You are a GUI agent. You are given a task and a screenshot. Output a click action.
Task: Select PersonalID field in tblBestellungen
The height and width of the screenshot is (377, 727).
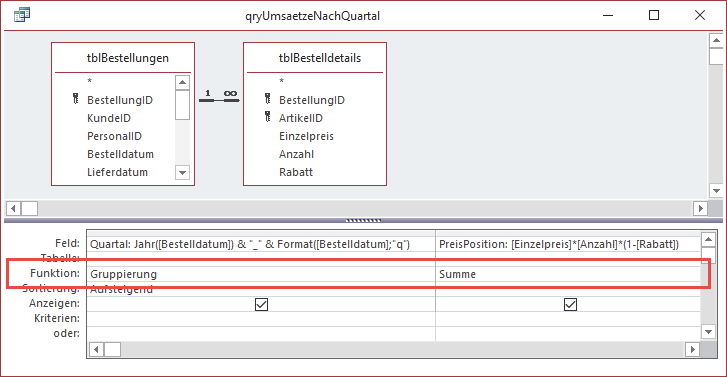115,136
